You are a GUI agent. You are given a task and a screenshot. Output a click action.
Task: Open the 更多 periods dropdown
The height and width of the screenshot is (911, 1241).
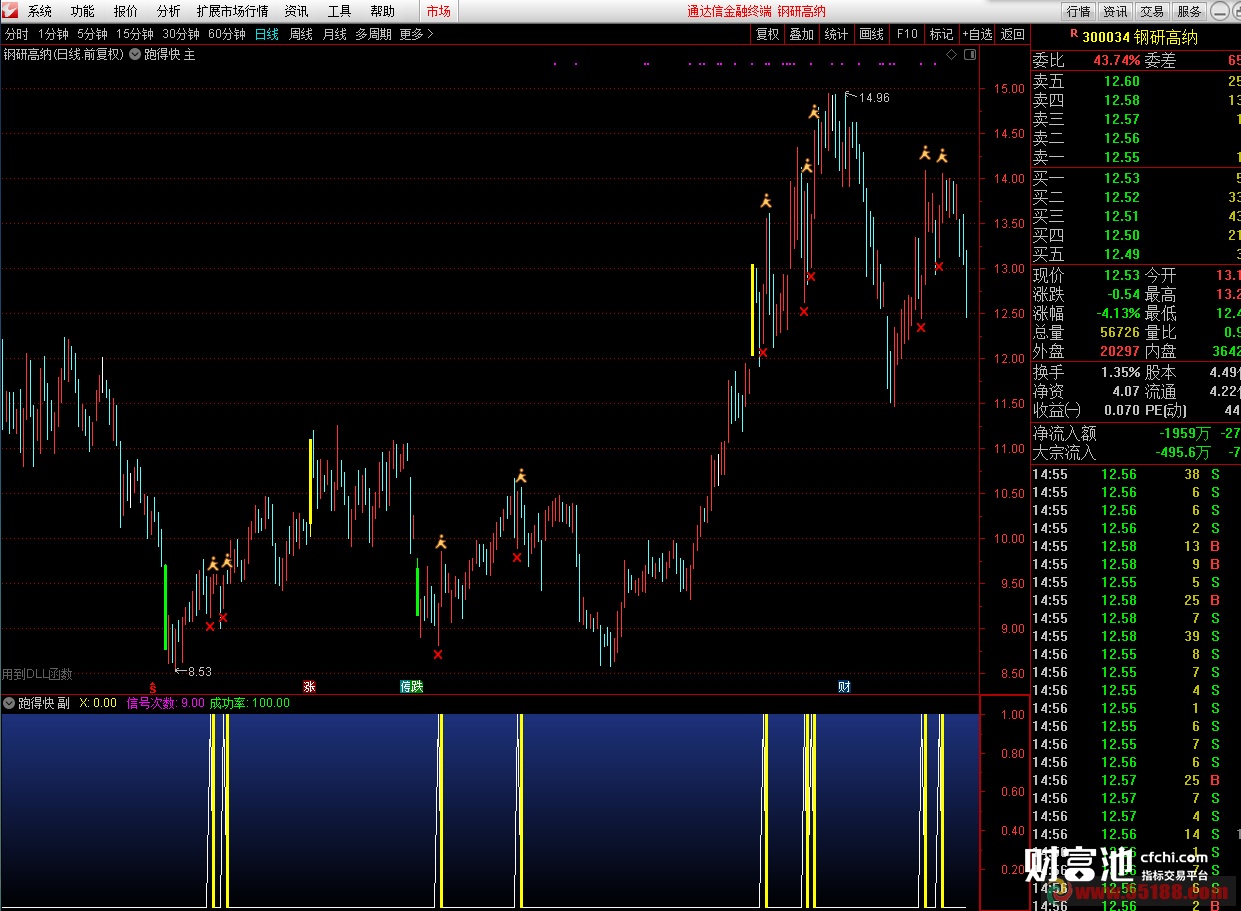pos(416,34)
